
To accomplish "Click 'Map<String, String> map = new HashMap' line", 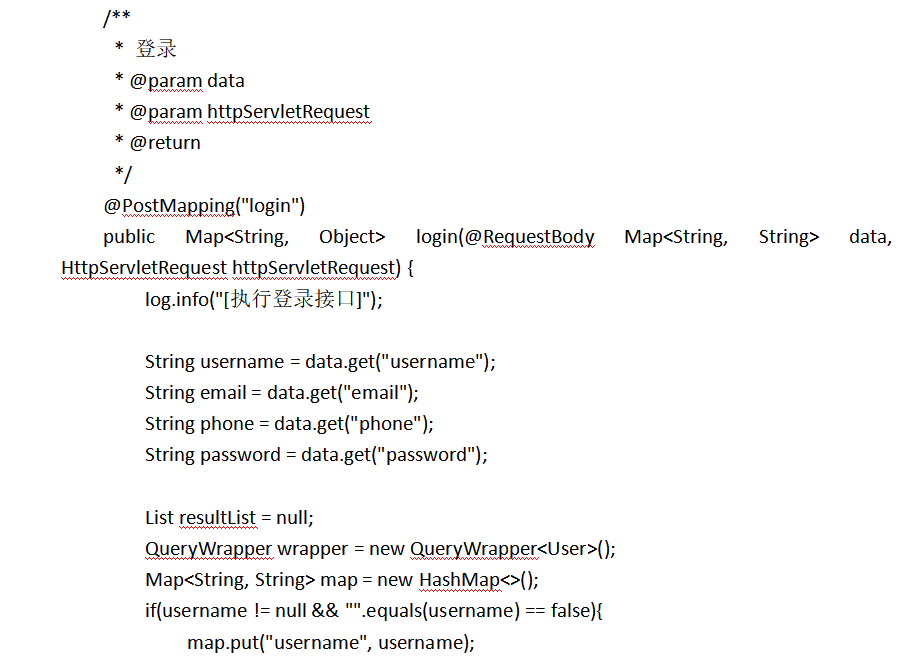I will [342, 580].
